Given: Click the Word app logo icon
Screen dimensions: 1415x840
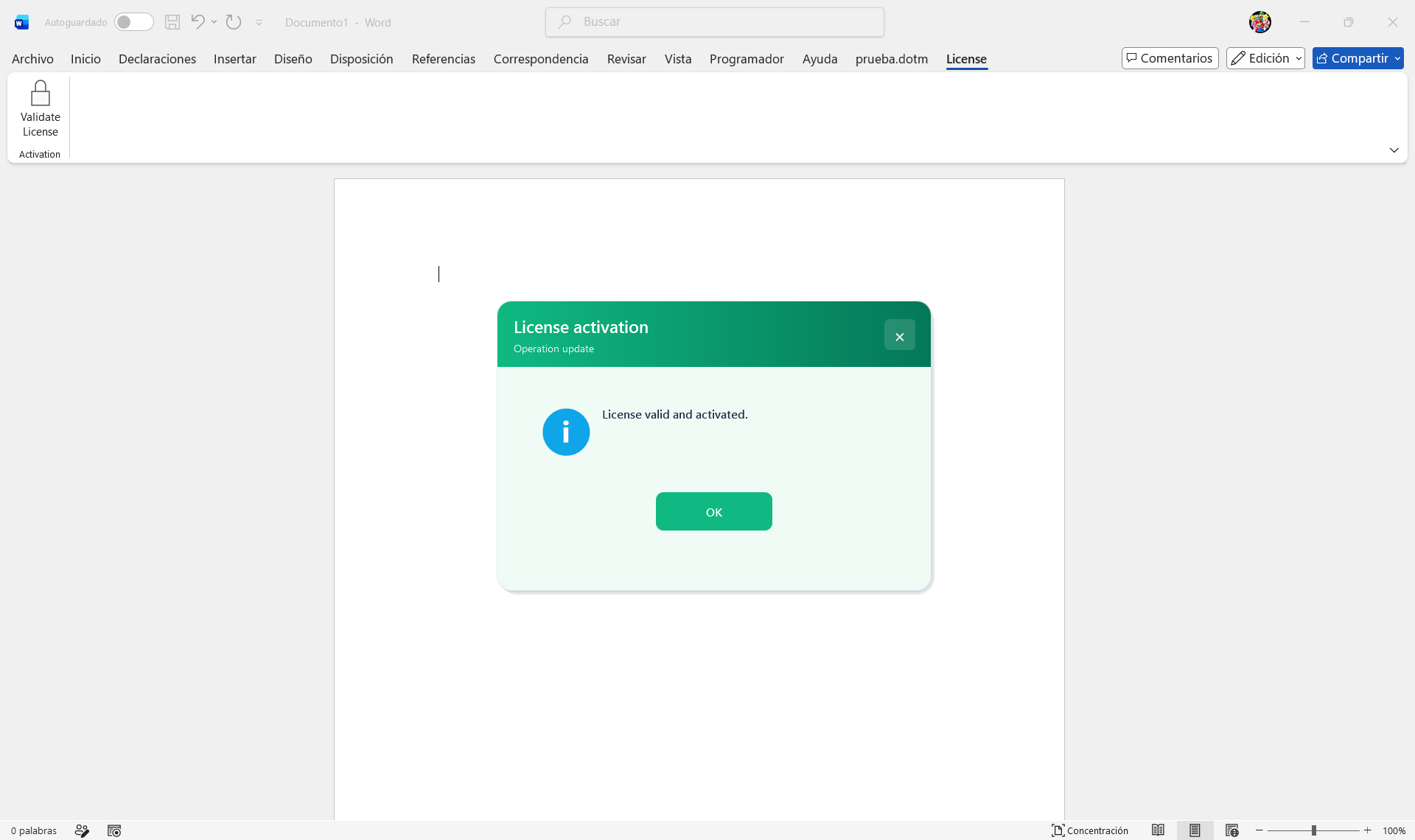Looking at the screenshot, I should pyautogui.click(x=21, y=22).
